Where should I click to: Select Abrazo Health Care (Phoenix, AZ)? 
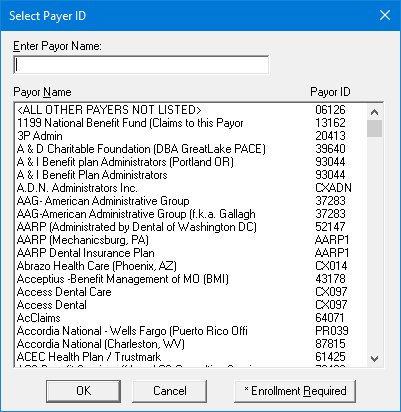pyautogui.click(x=191, y=266)
